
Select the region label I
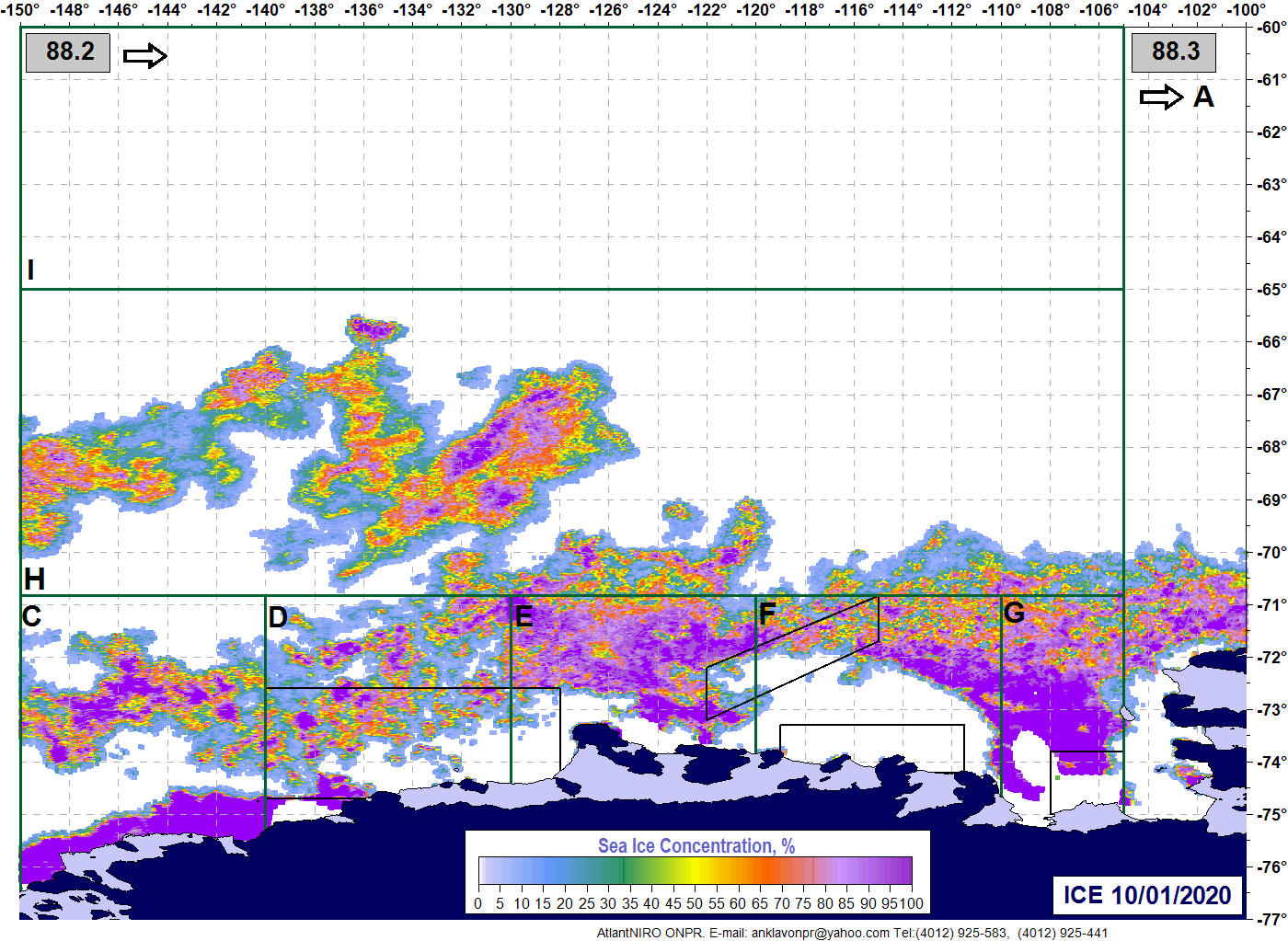30,270
